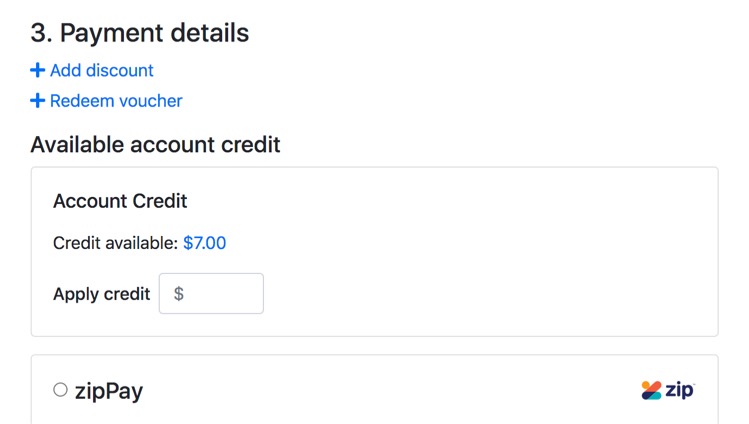Click the $7.00 available credit amount
Viewport: 749px width, 424px height.
tap(204, 243)
